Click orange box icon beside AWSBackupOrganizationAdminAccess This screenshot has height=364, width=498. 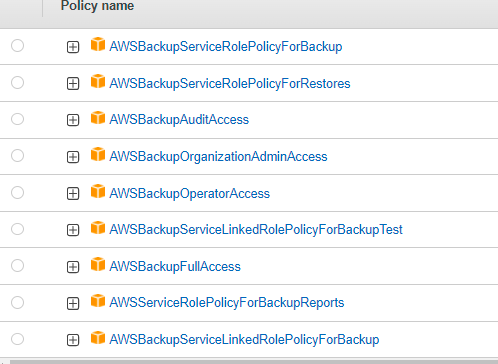coord(98,154)
